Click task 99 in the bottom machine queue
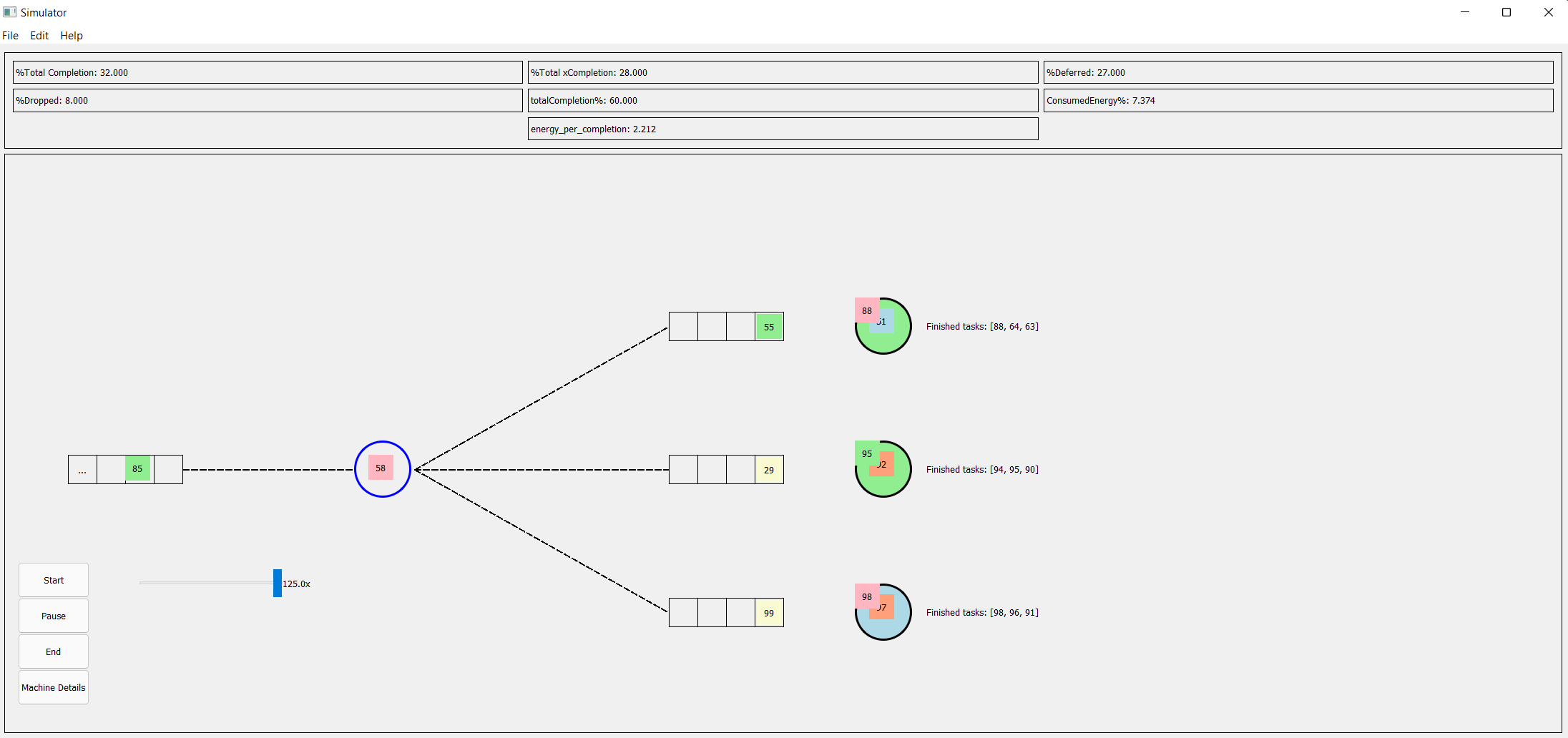The image size is (1568, 738). (x=768, y=612)
